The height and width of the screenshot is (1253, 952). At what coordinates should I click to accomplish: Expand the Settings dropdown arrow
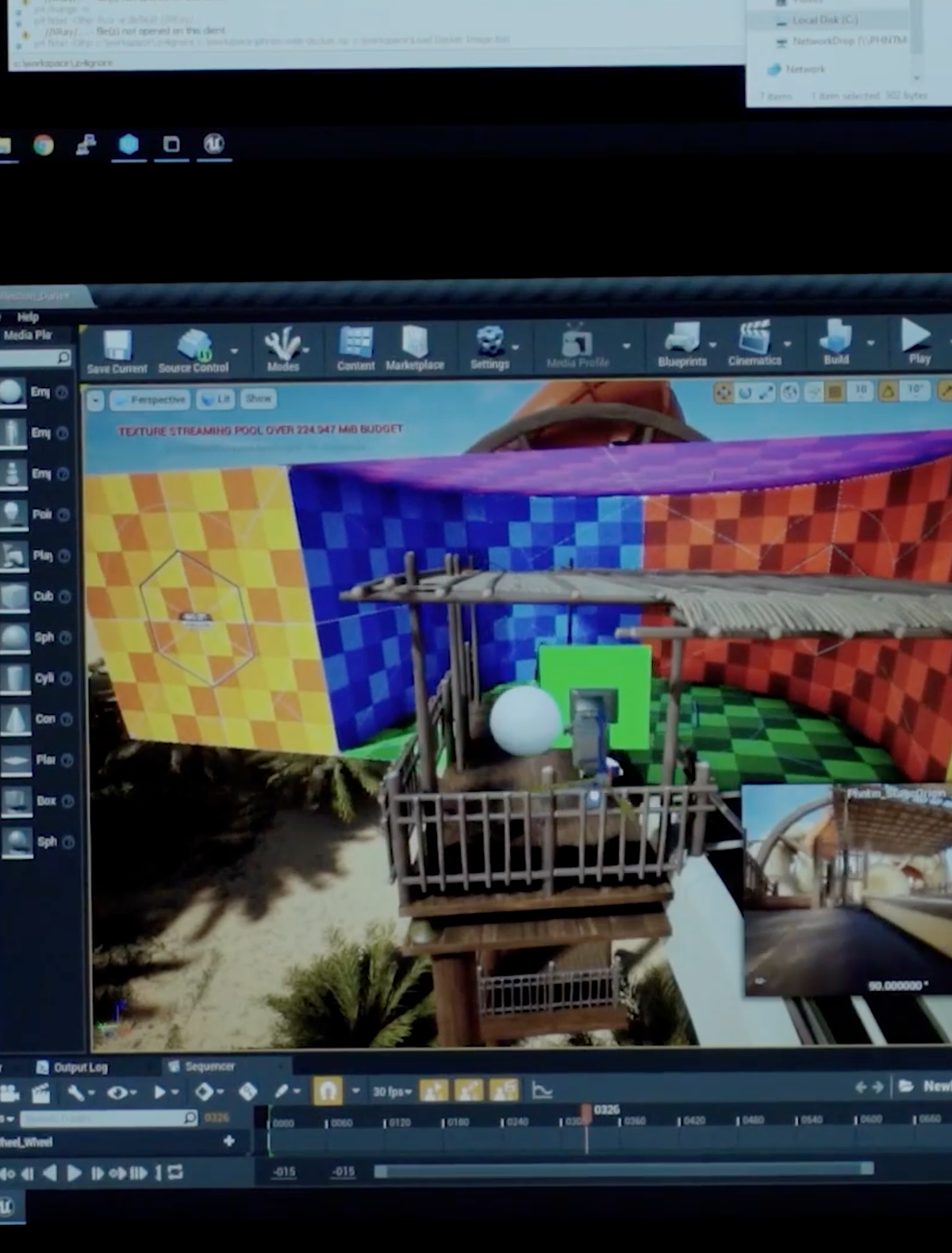click(516, 348)
